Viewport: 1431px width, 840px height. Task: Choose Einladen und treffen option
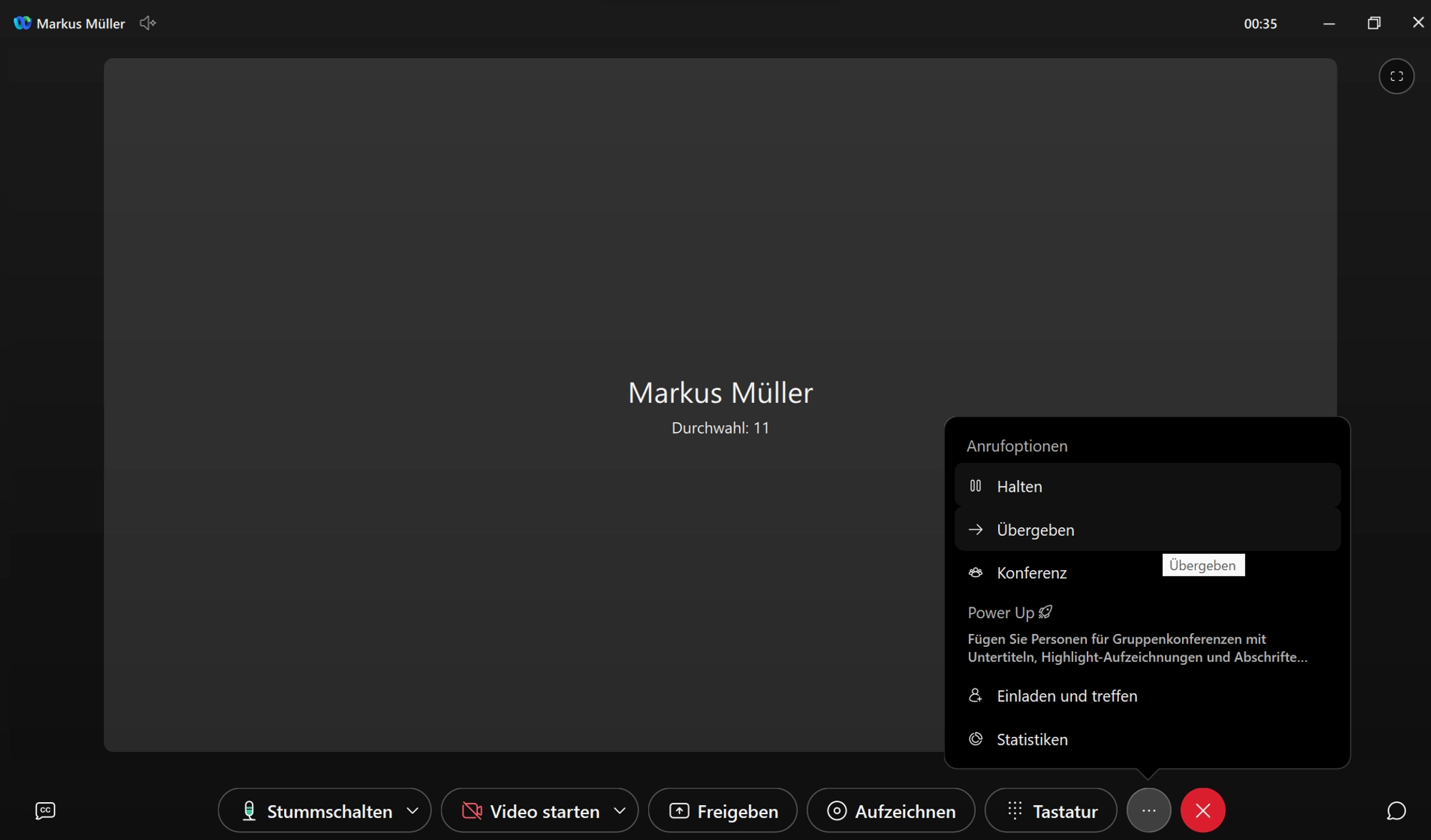tap(1066, 695)
